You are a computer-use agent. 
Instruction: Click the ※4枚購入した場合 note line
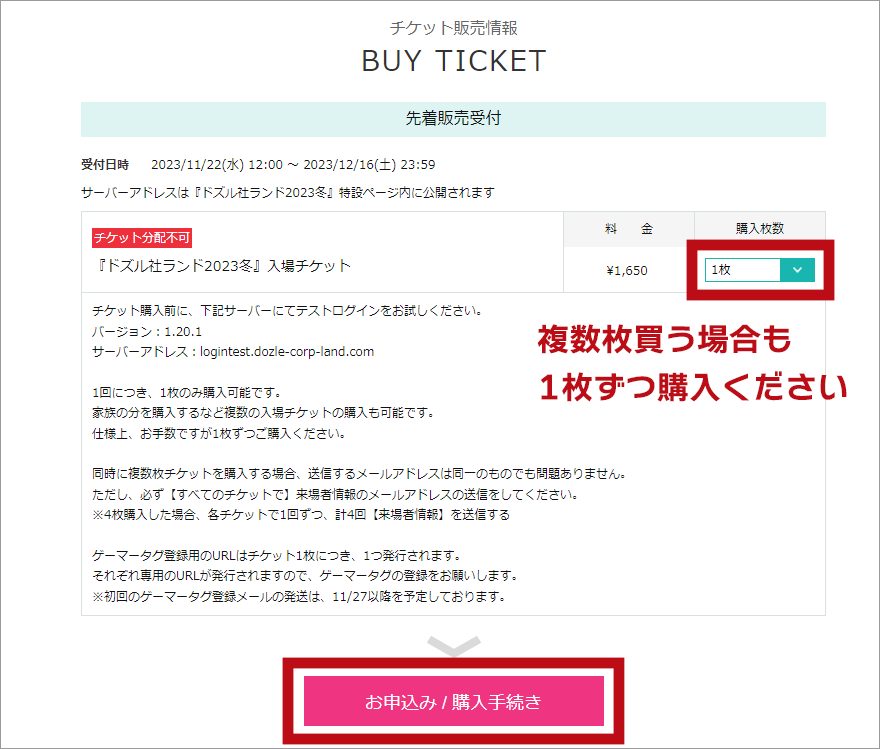point(301,515)
